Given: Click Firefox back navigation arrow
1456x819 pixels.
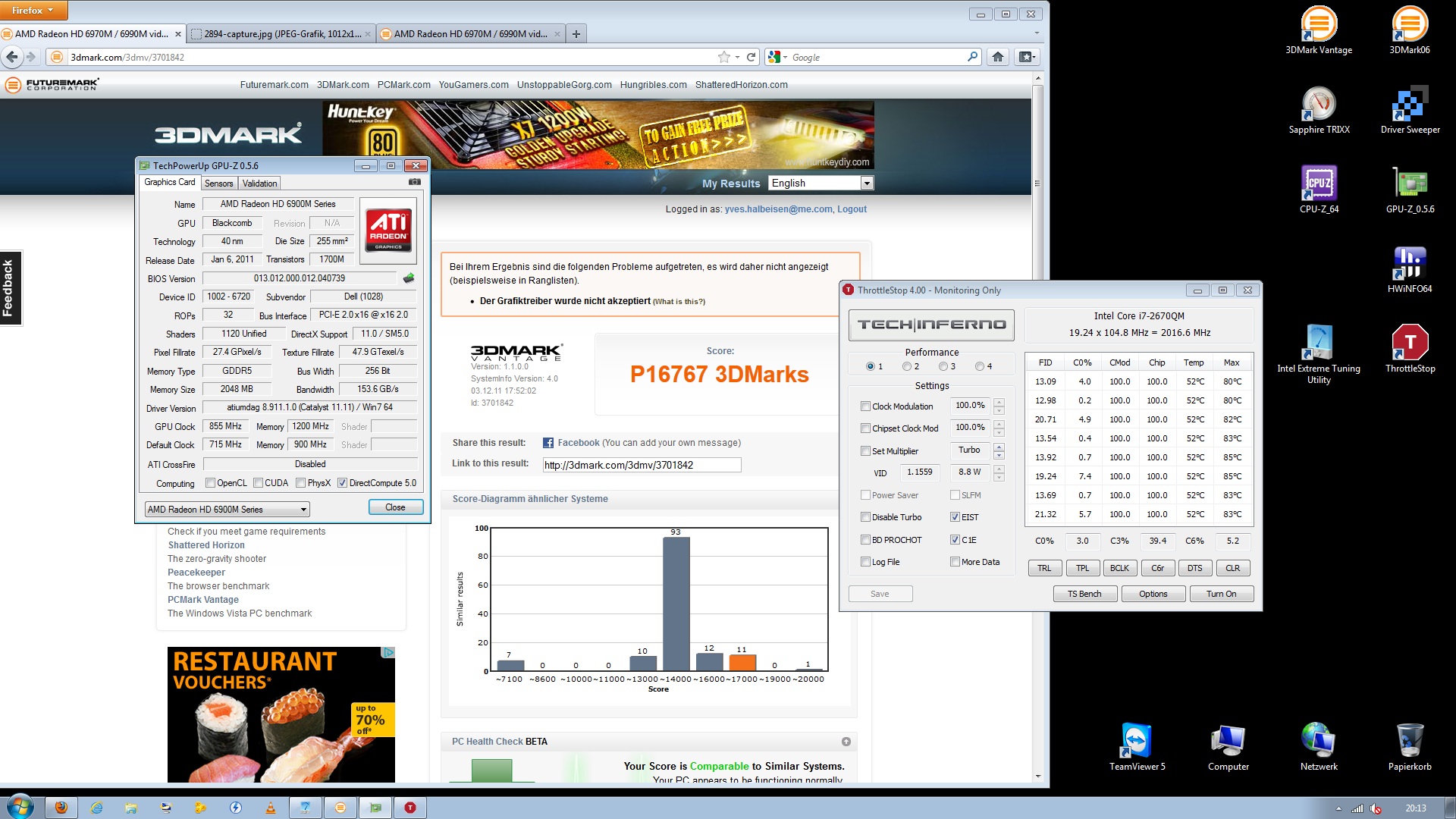Looking at the screenshot, I should [x=12, y=57].
